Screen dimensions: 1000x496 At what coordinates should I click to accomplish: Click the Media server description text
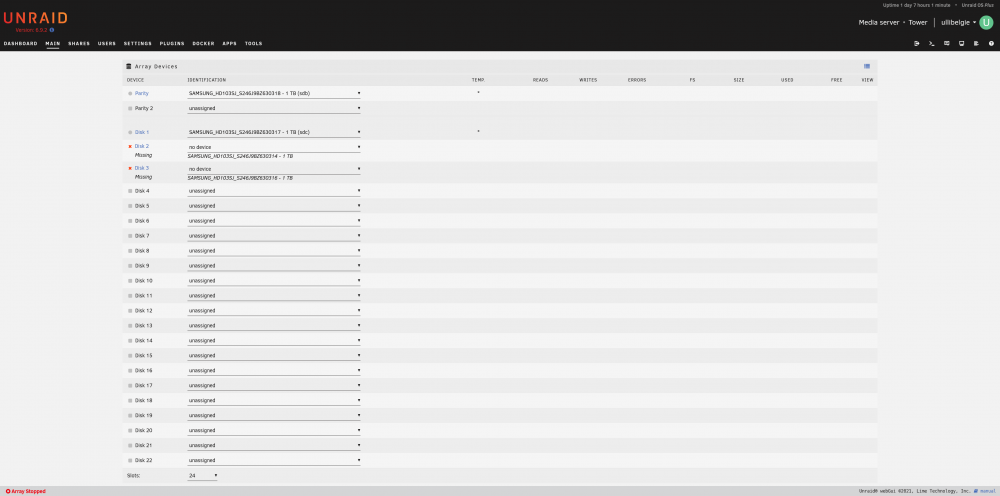[x=879, y=22]
